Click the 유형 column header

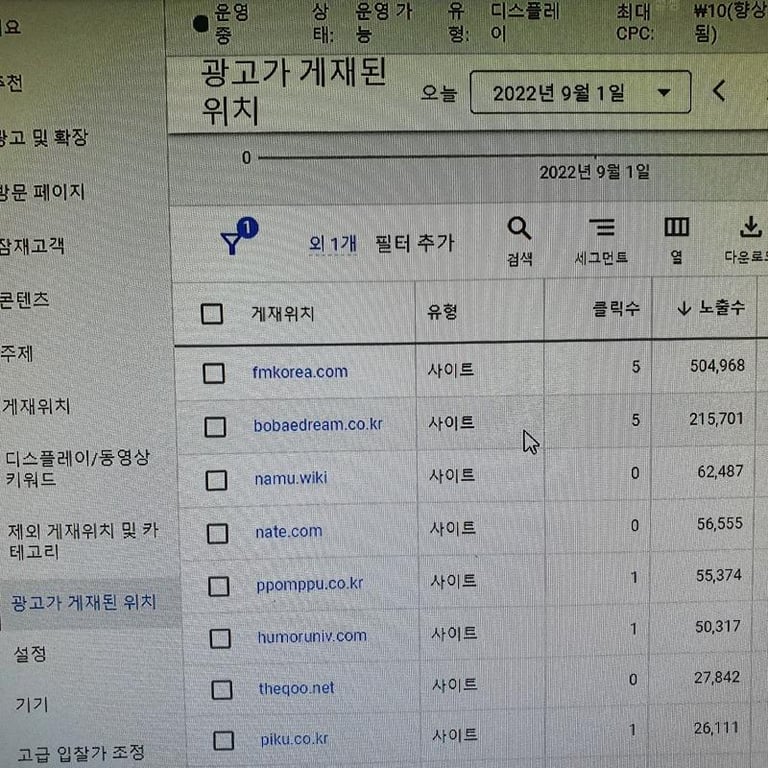coord(442,311)
